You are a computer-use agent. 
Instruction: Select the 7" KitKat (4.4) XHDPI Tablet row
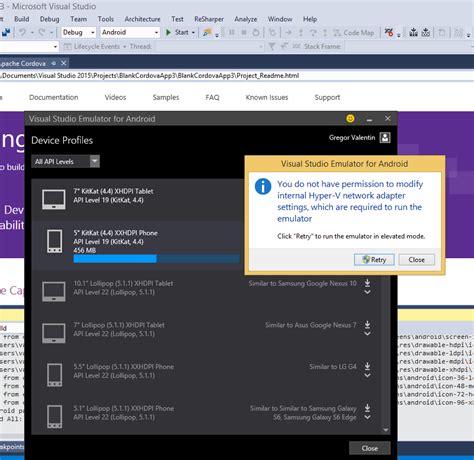tap(138, 200)
